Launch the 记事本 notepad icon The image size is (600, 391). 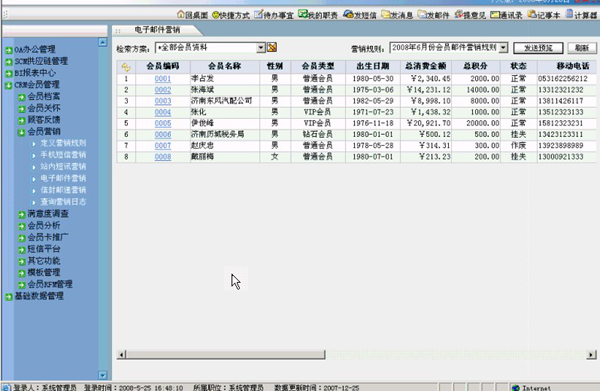pos(532,15)
